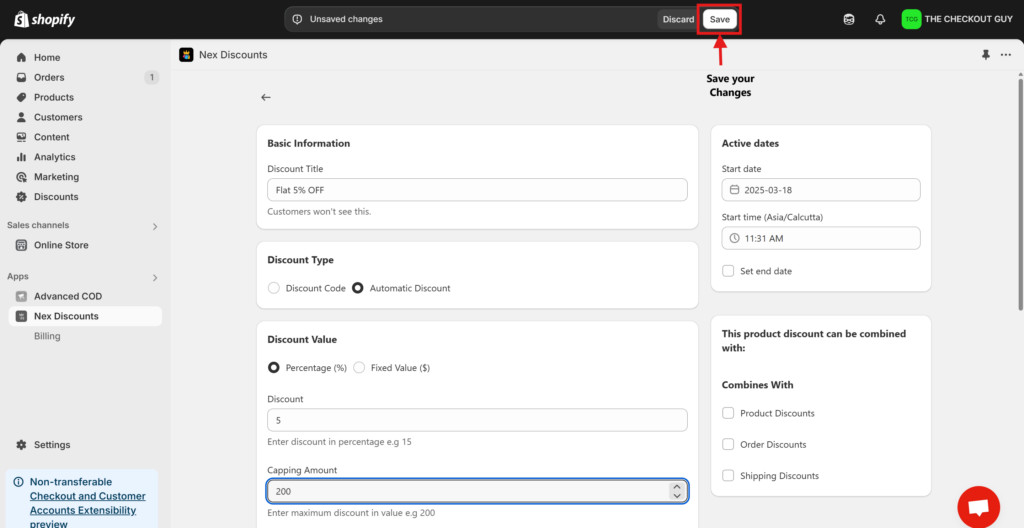Click the THE CHECKOUT GUY account avatar
1024x528 pixels.
coord(911,19)
